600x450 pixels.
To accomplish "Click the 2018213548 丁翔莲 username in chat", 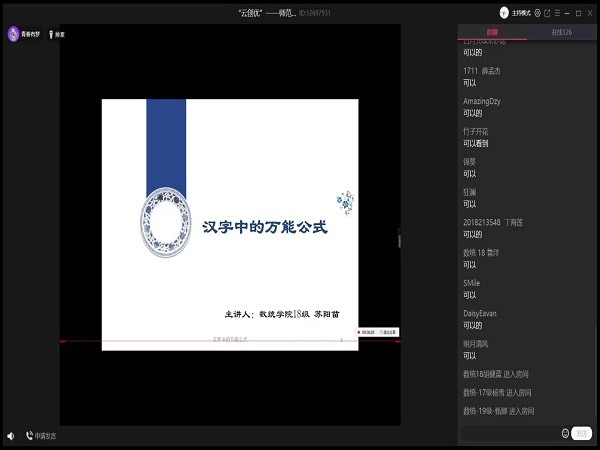I will pyautogui.click(x=493, y=222).
